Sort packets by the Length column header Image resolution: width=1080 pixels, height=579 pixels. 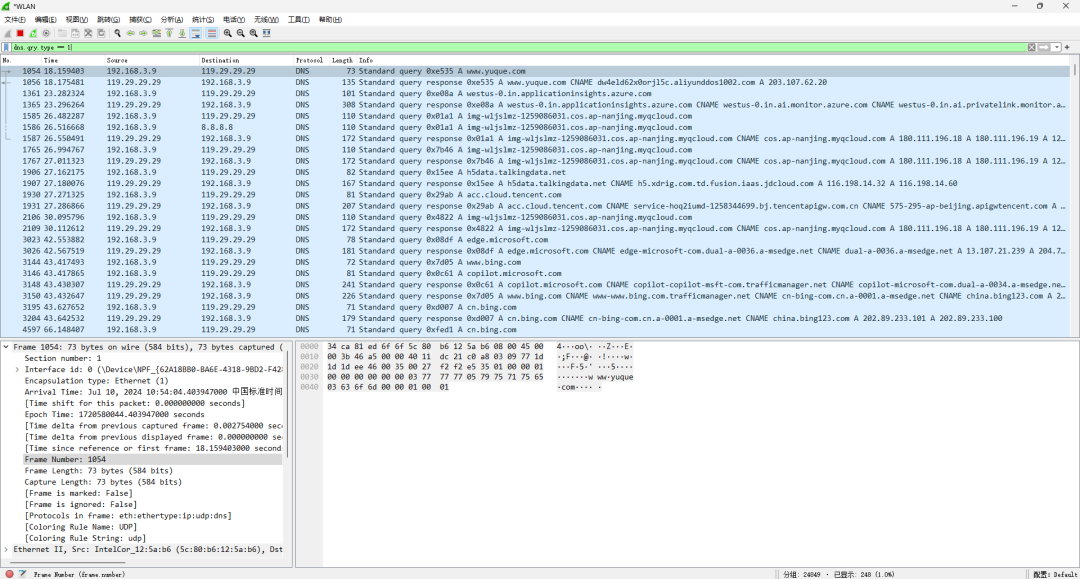pos(342,61)
